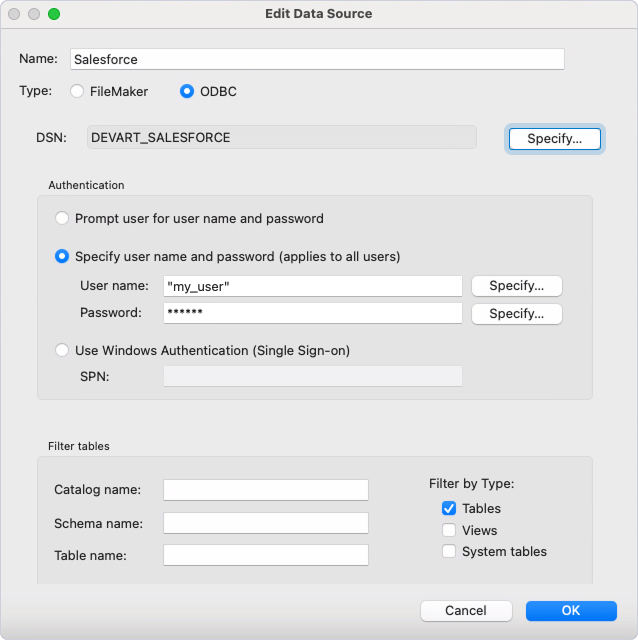Confirm with the OK button

571,611
